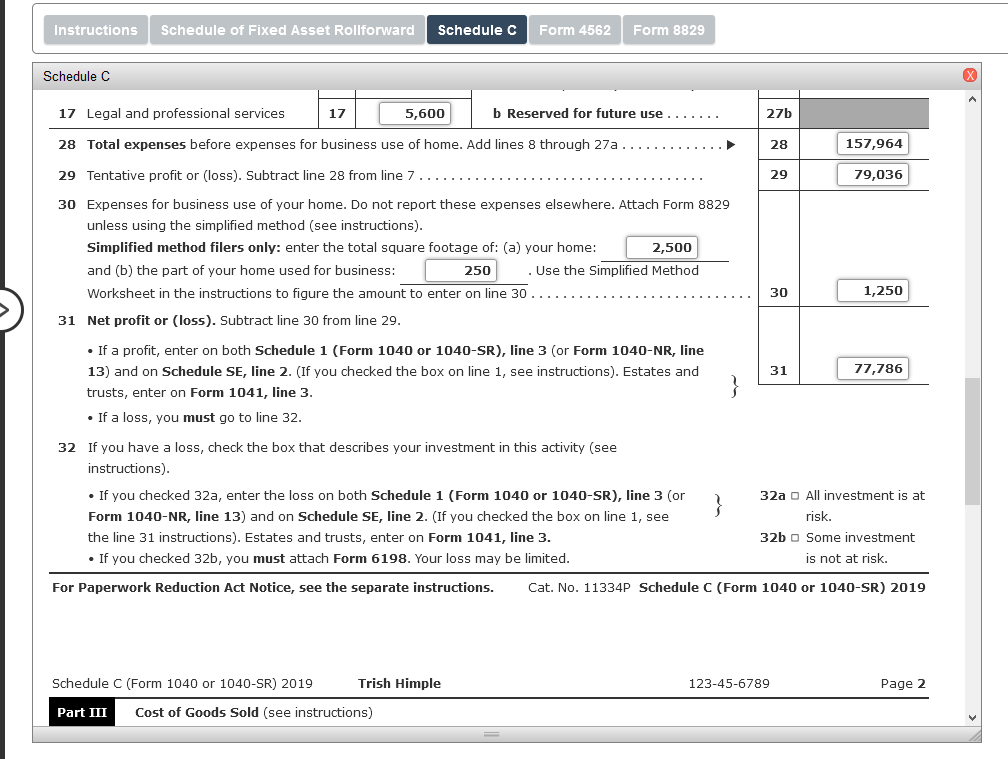The image size is (1008, 759).
Task: Click the scrollbar down arrow
Action: click(972, 716)
